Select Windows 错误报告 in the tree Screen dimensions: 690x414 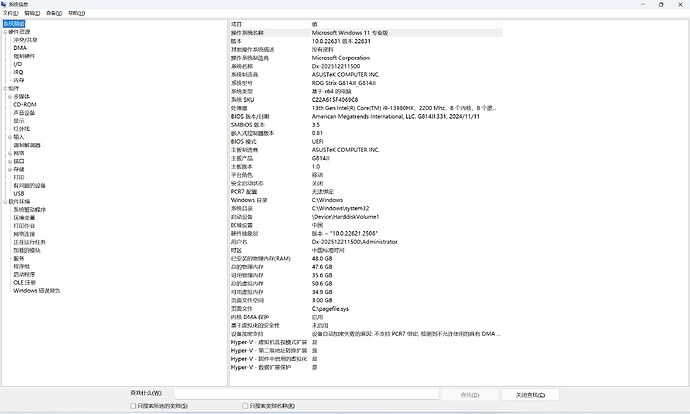[36, 290]
